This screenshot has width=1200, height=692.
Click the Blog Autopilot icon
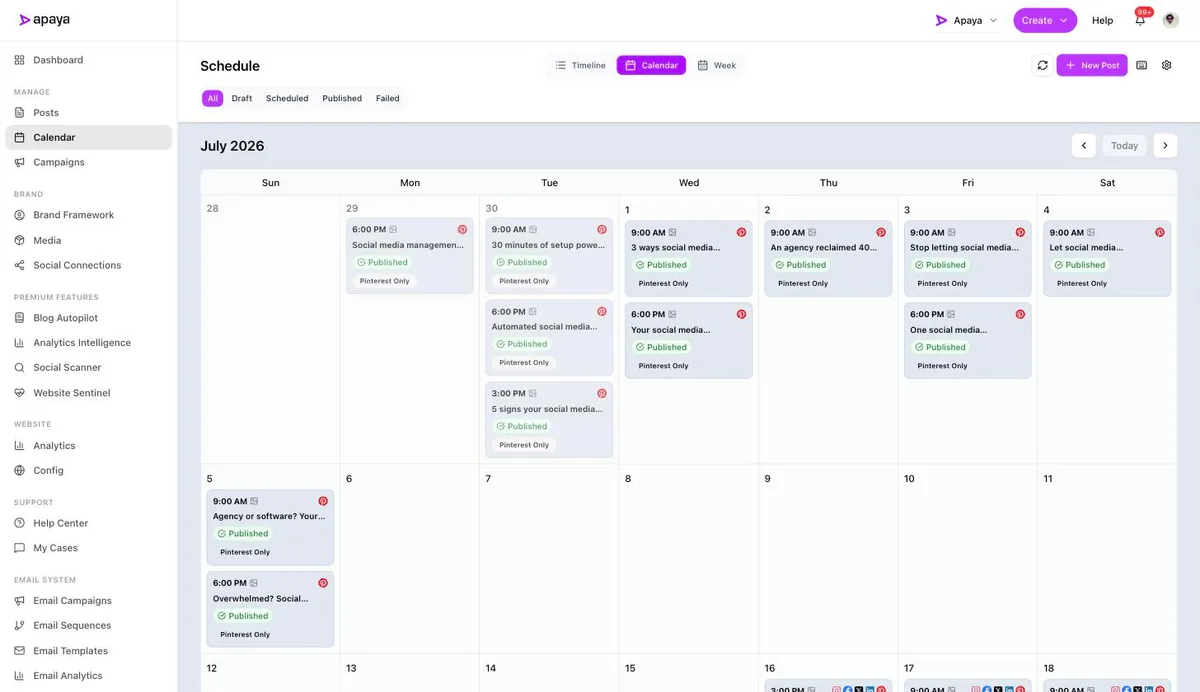point(20,318)
